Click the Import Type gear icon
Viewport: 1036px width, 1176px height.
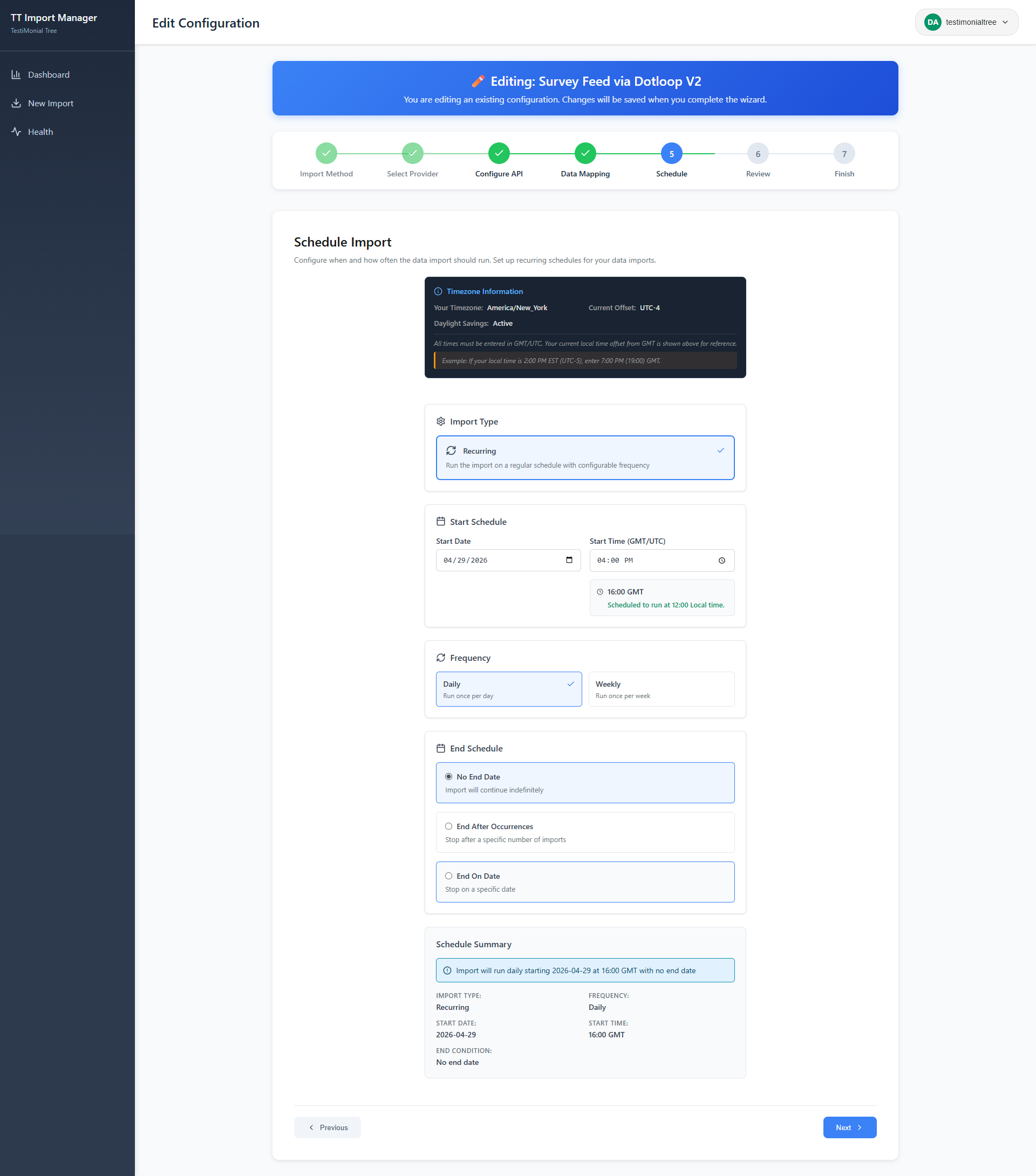(441, 421)
